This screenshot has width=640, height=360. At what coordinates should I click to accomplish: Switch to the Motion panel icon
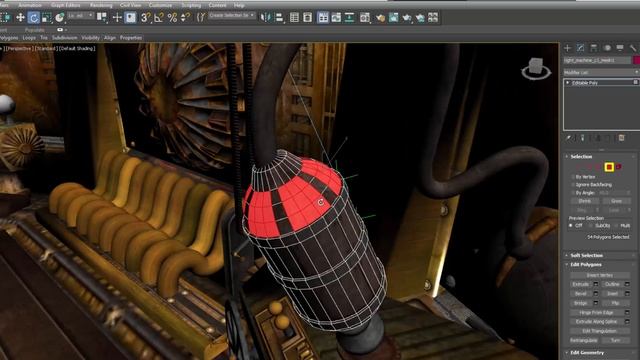607,48
